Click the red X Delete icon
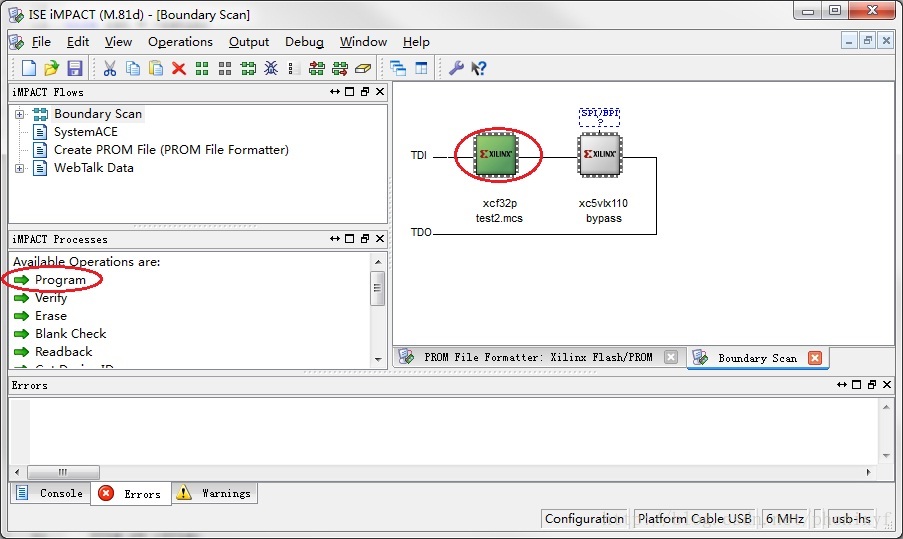 179,69
